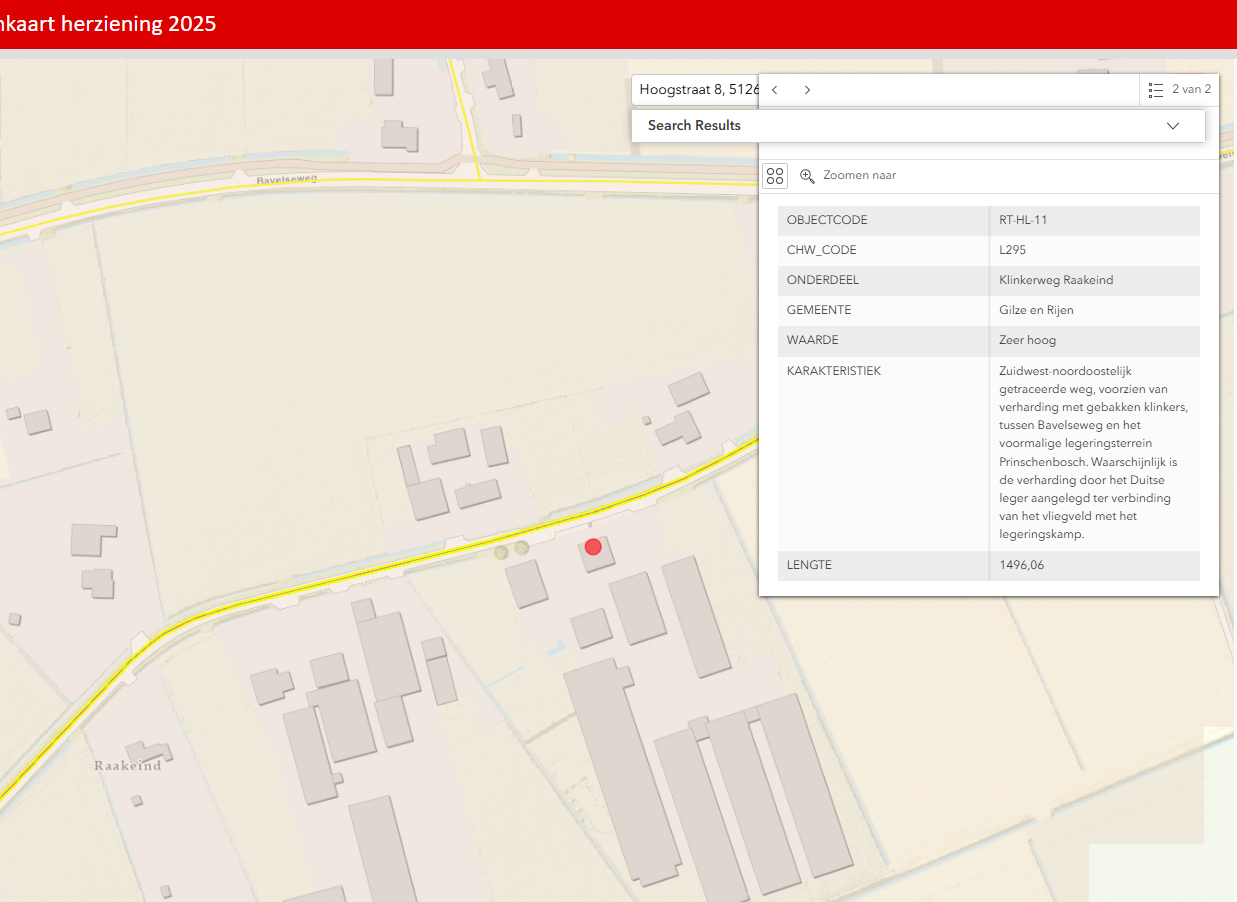The height and width of the screenshot is (902, 1237).
Task: Click the popup dock grid icon
Action: coord(775,176)
